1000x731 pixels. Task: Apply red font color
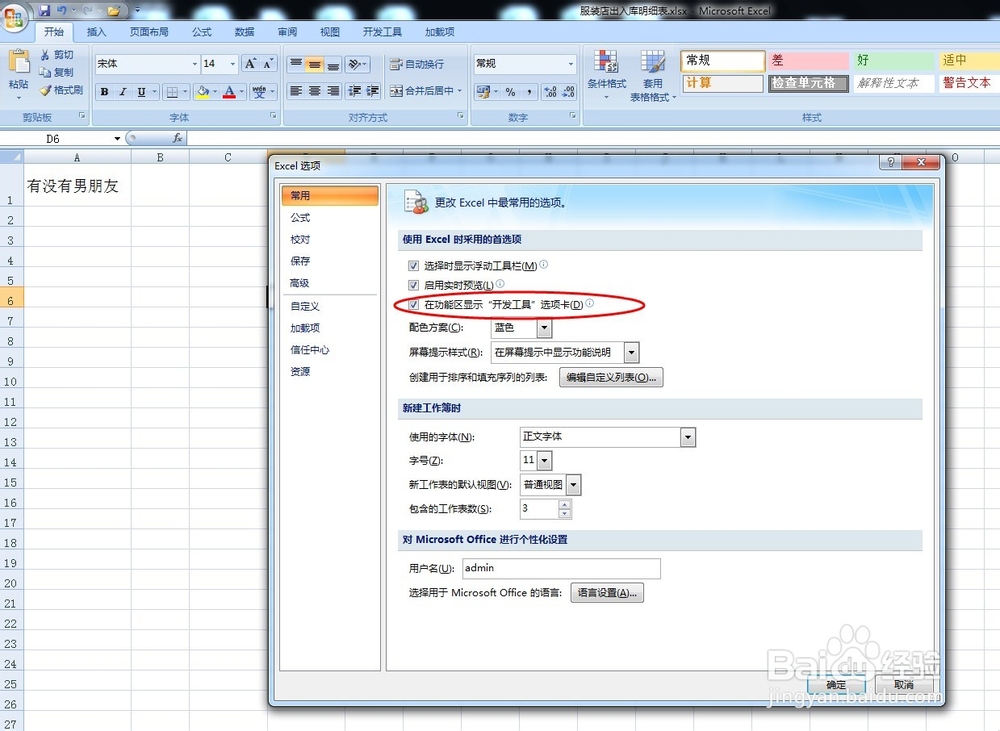point(229,92)
